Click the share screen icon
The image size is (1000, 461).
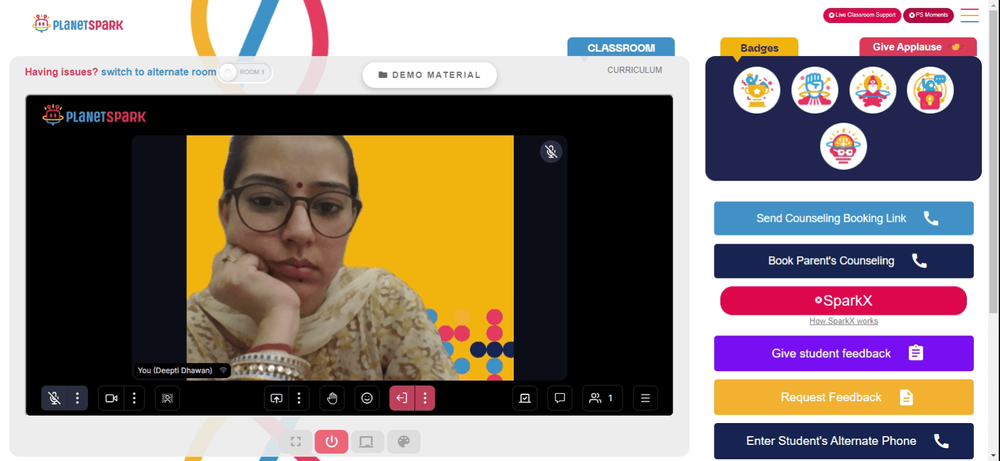pyautogui.click(x=276, y=399)
